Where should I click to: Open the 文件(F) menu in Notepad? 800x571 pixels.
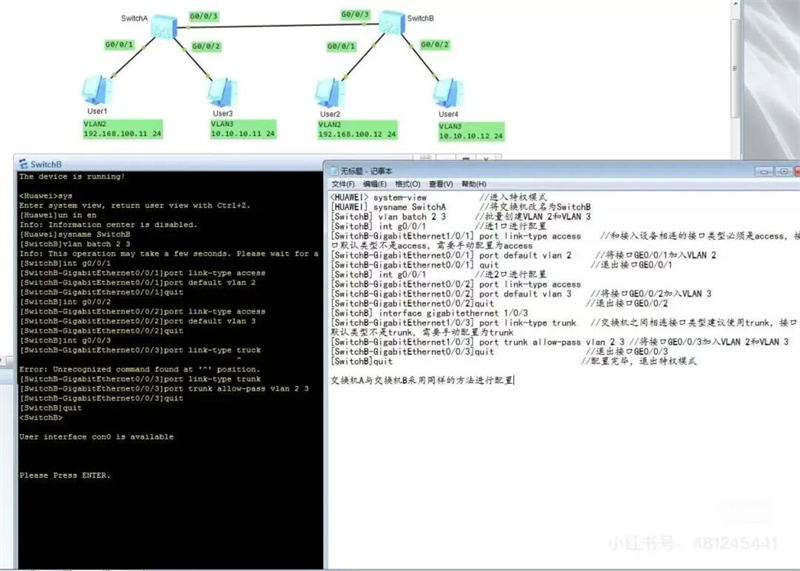[343, 185]
